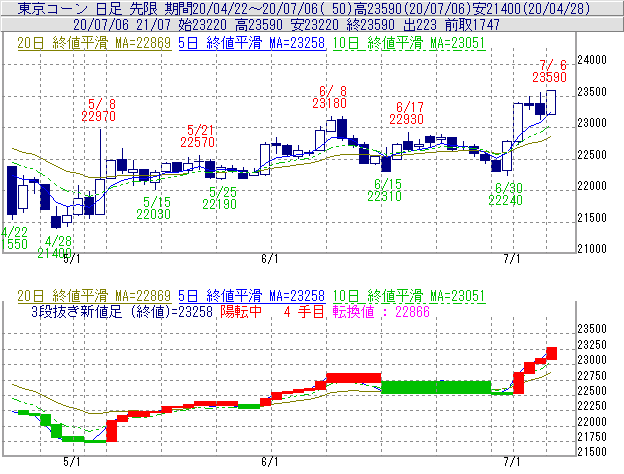This screenshot has width=624, height=474.
Task: Click the 24000 price axis label
Action: point(592,60)
